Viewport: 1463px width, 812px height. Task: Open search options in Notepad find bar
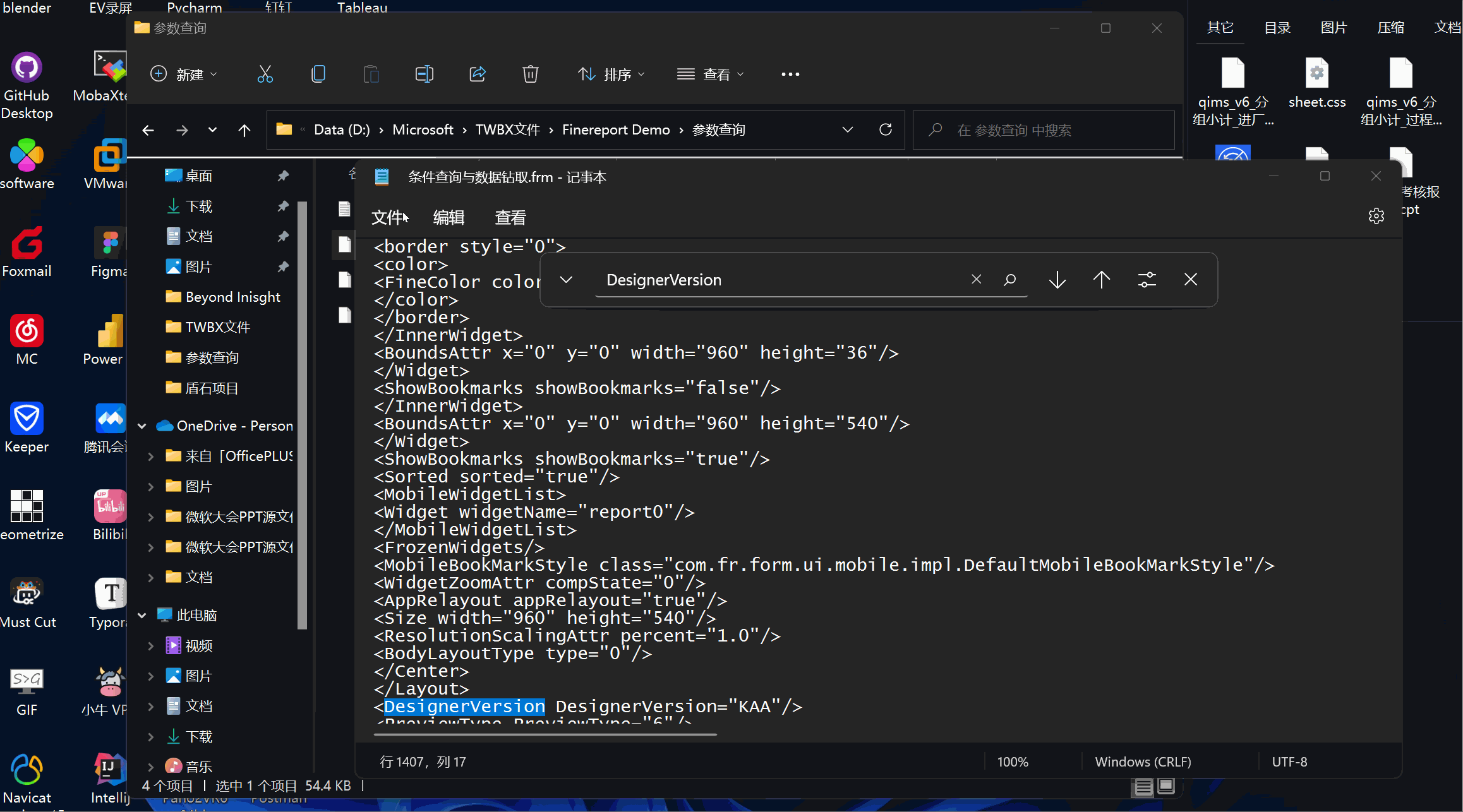pos(1147,280)
